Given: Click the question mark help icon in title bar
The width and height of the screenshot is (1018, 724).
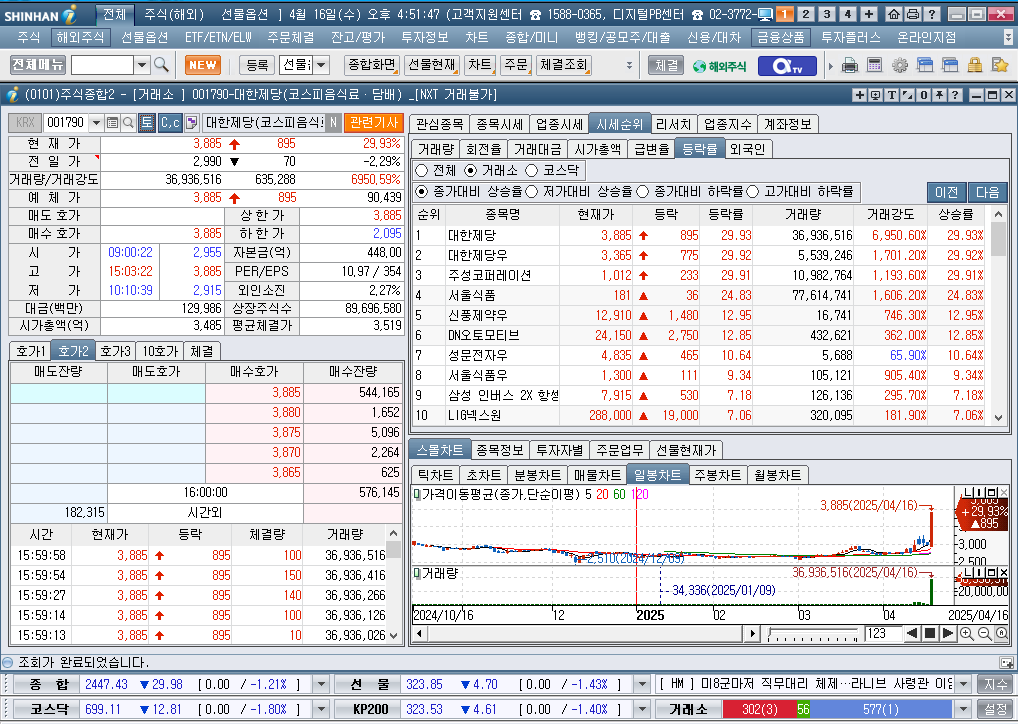Looking at the screenshot, I should point(932,14).
